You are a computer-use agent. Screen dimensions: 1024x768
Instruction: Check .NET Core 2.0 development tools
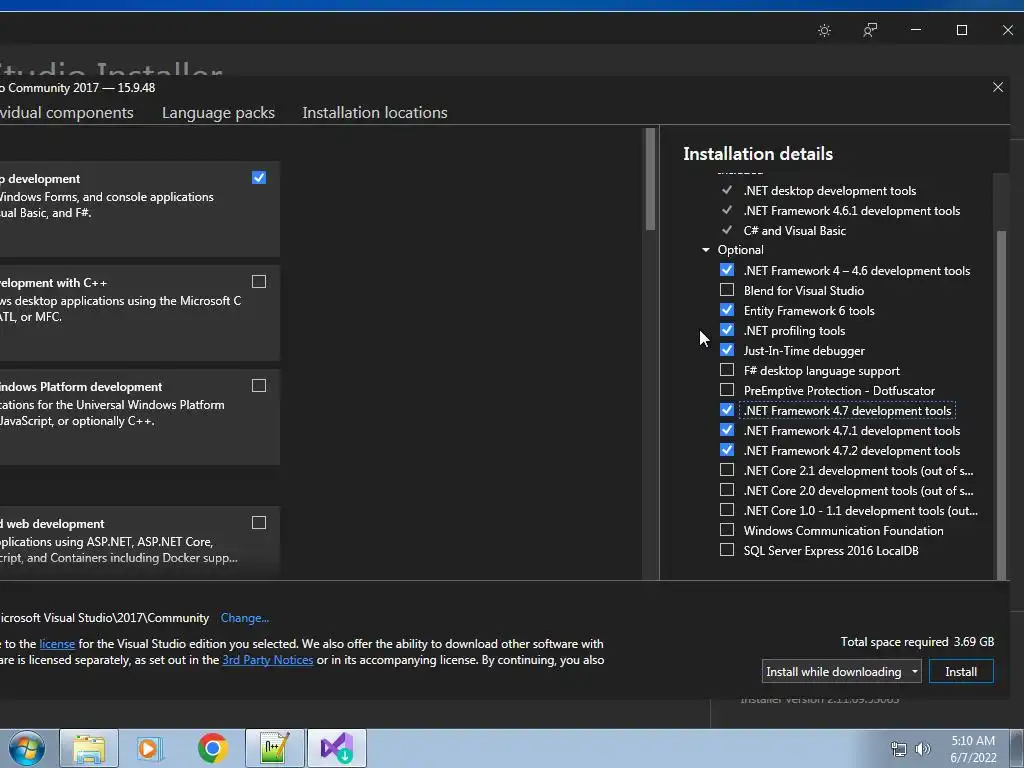(x=727, y=490)
